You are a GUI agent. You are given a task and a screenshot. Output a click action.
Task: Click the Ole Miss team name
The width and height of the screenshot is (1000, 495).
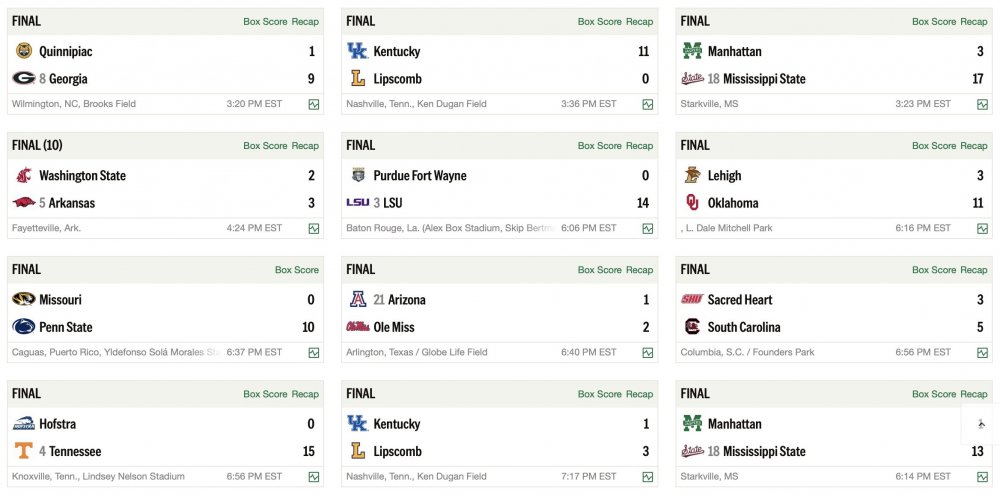pyautogui.click(x=395, y=327)
